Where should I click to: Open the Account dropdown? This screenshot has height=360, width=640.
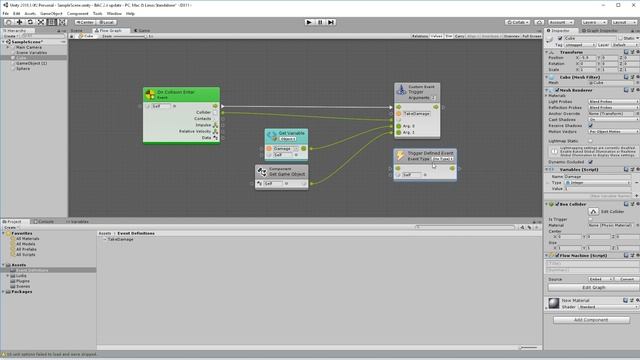pyautogui.click(x=561, y=22)
